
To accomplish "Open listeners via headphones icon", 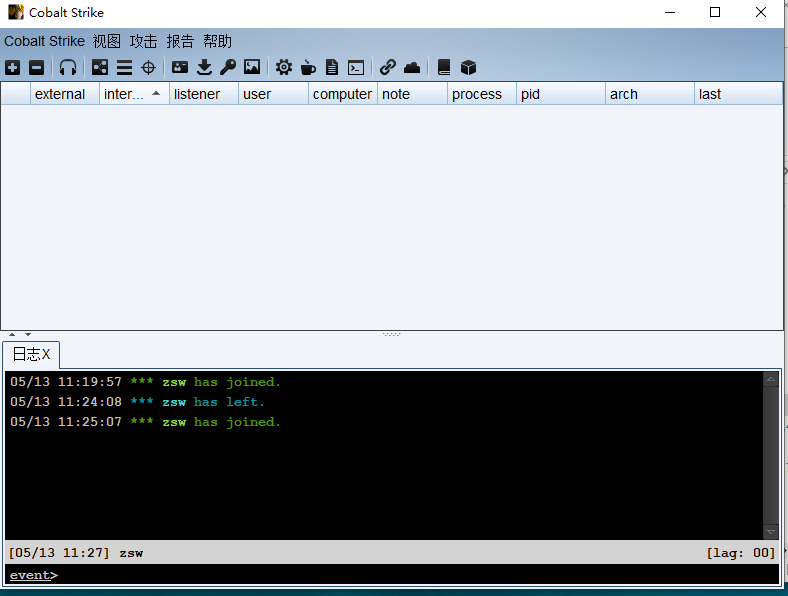I will (68, 67).
